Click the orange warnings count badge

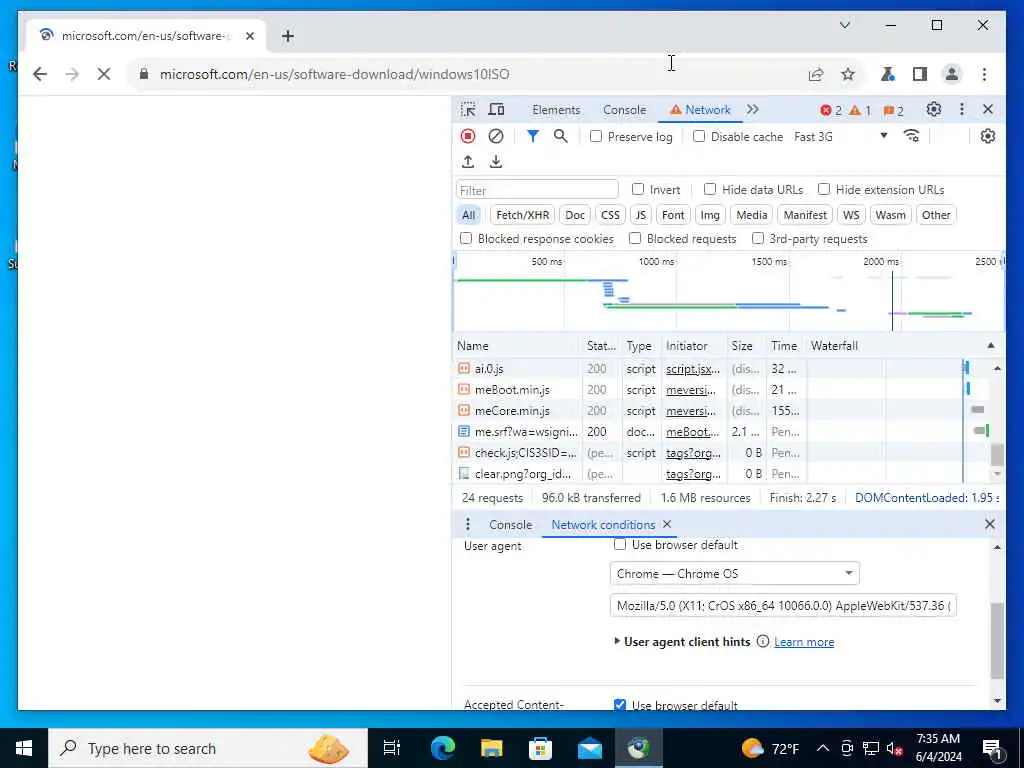[x=859, y=110]
